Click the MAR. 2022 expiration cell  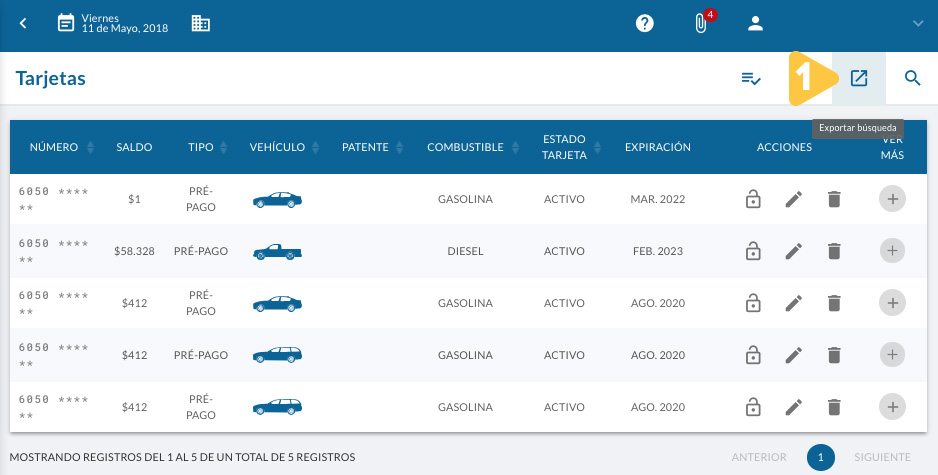pyautogui.click(x=657, y=199)
